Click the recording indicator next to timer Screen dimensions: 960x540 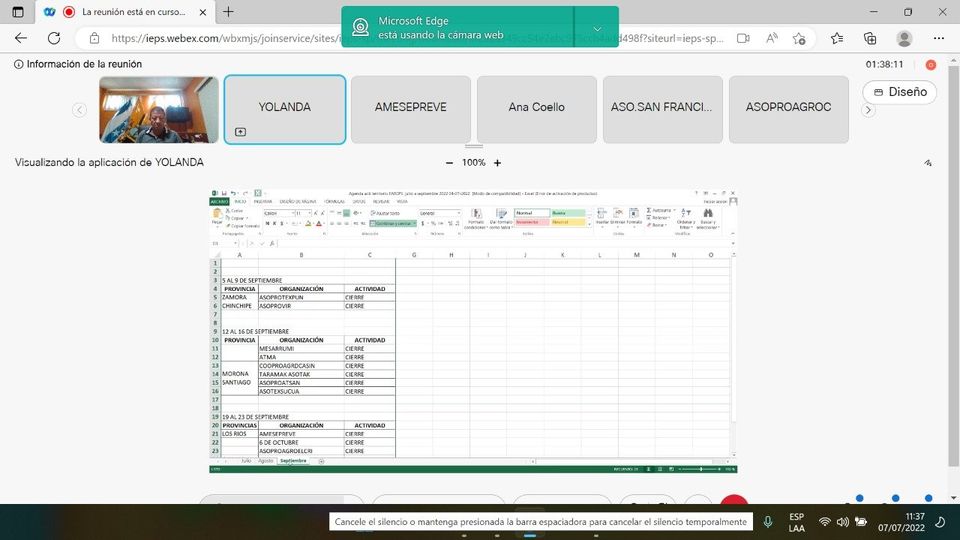coord(930,64)
